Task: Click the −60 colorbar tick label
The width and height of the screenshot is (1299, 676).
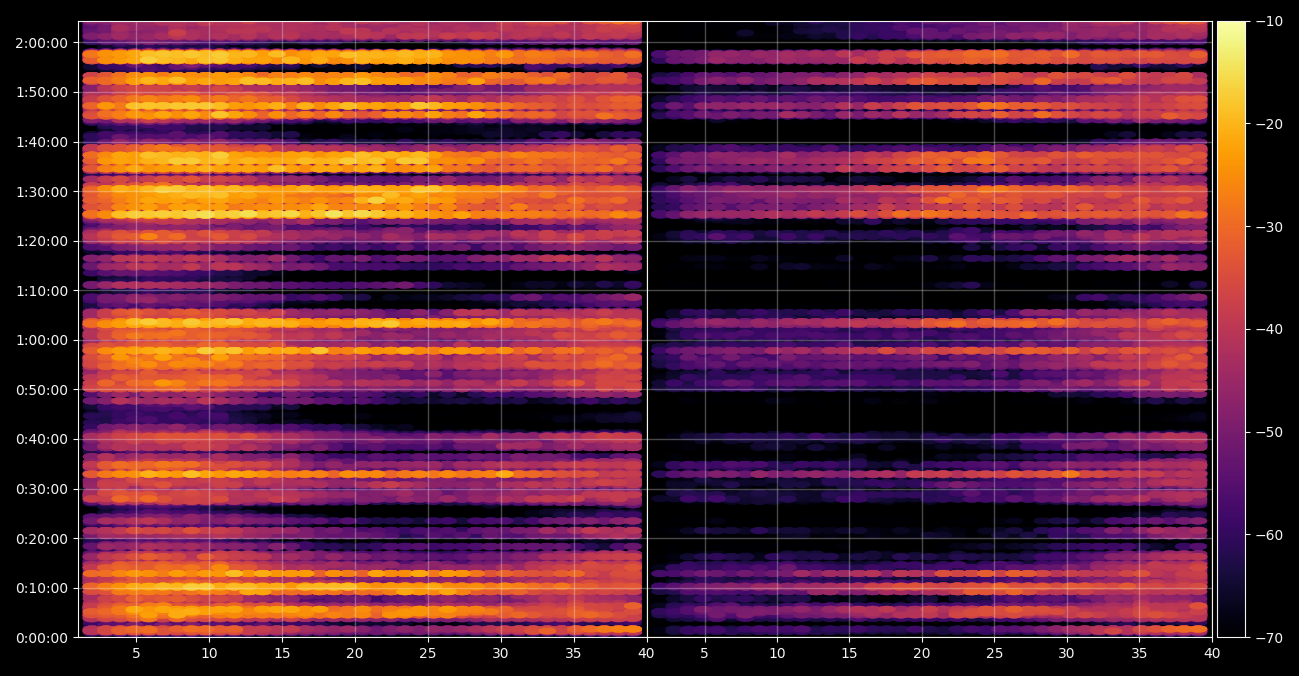Action: tap(1268, 535)
